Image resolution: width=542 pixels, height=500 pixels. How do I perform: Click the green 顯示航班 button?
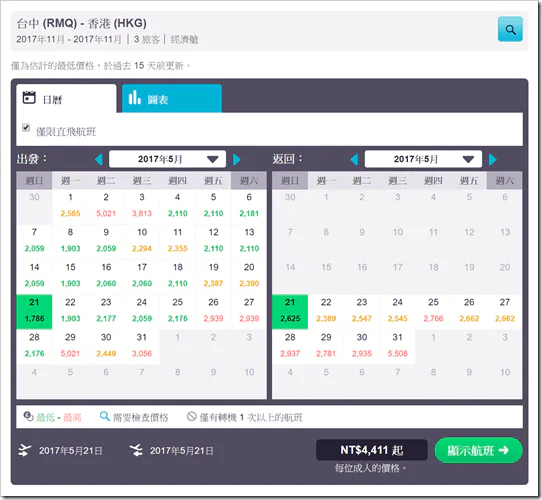[478, 450]
